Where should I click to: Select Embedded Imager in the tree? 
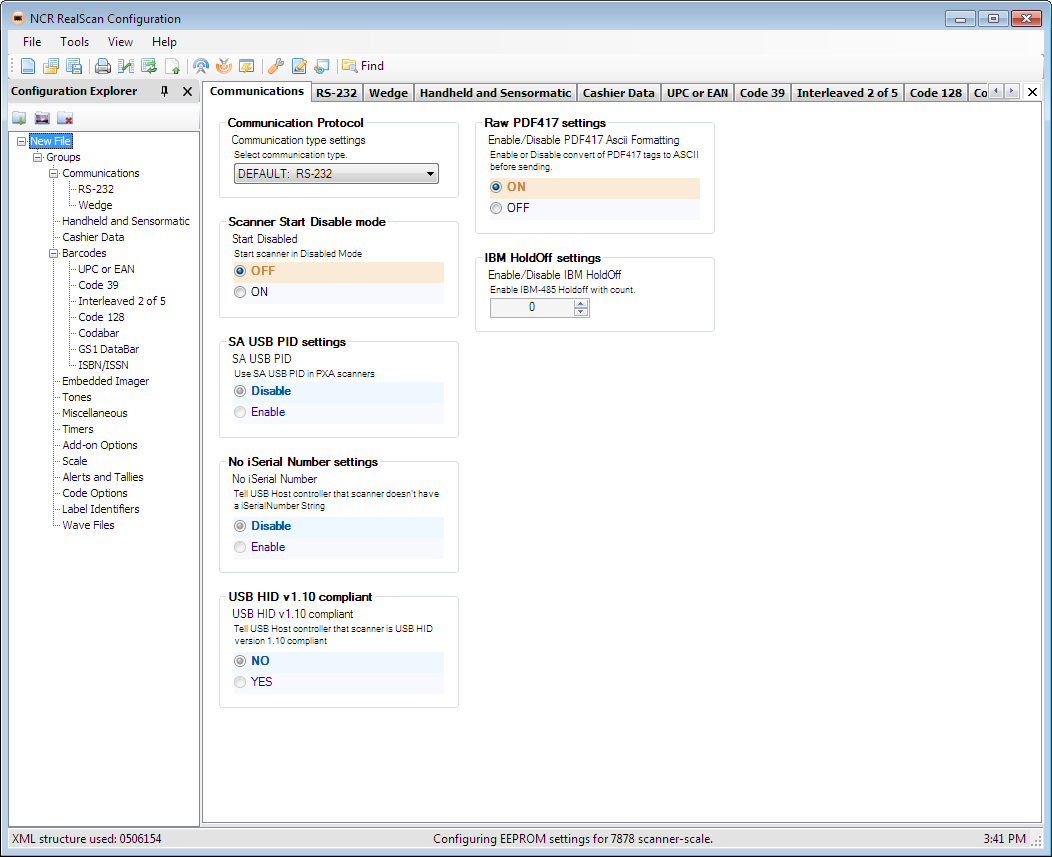105,381
